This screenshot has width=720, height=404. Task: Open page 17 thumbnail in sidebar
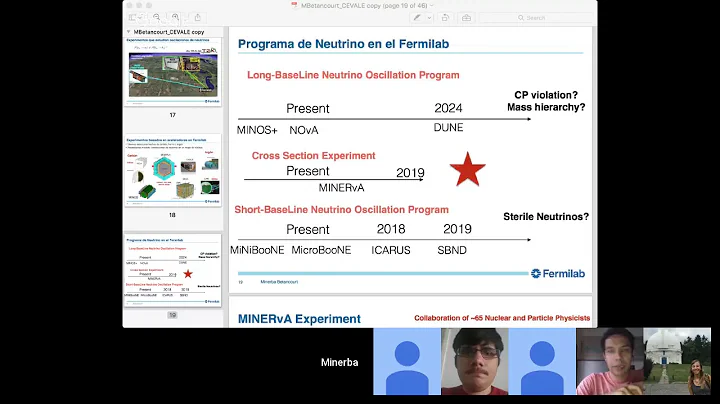click(x=173, y=72)
